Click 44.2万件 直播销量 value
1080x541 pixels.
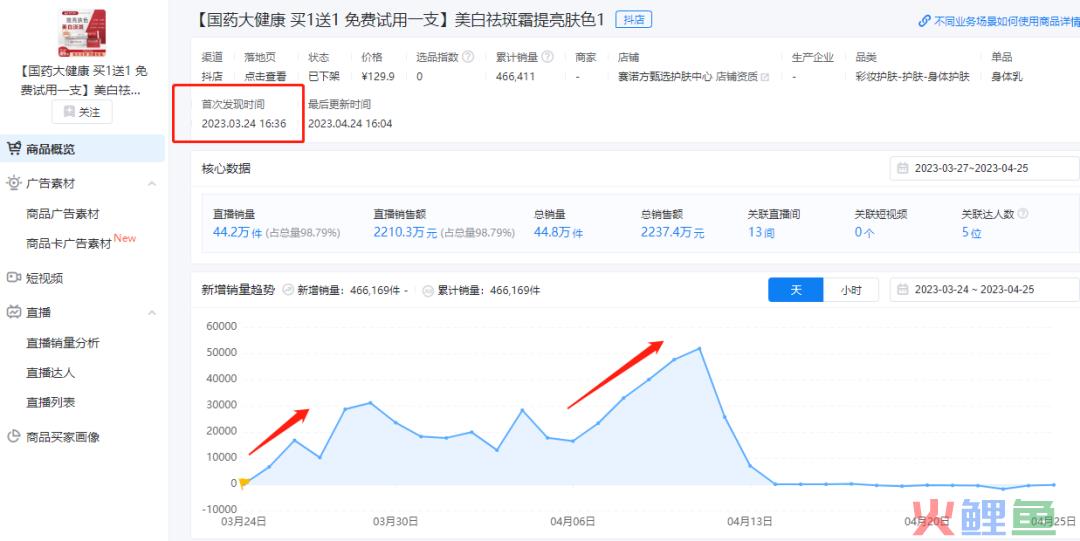tap(238, 233)
